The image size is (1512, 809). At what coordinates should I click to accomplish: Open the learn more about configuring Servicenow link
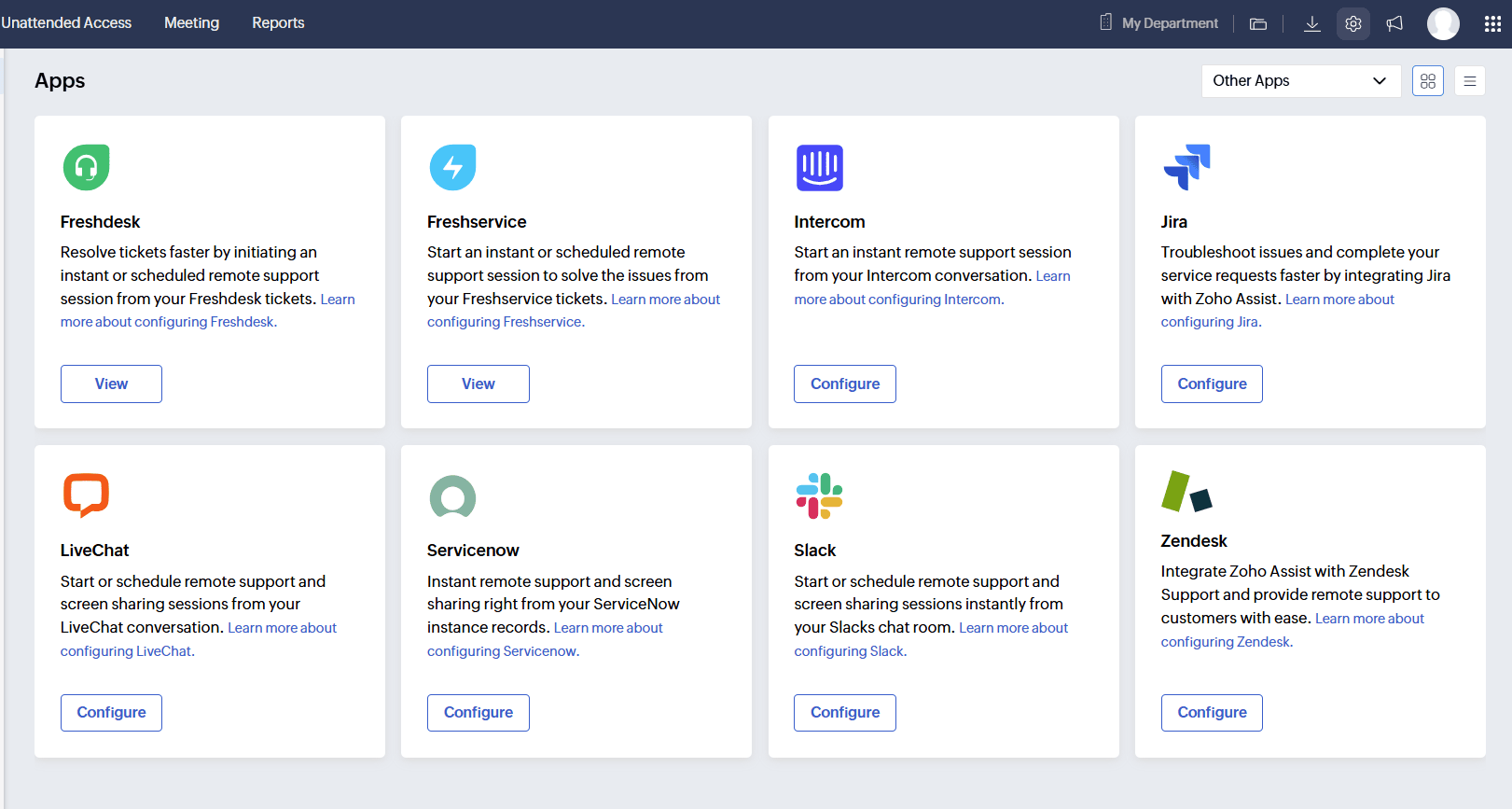[503, 651]
